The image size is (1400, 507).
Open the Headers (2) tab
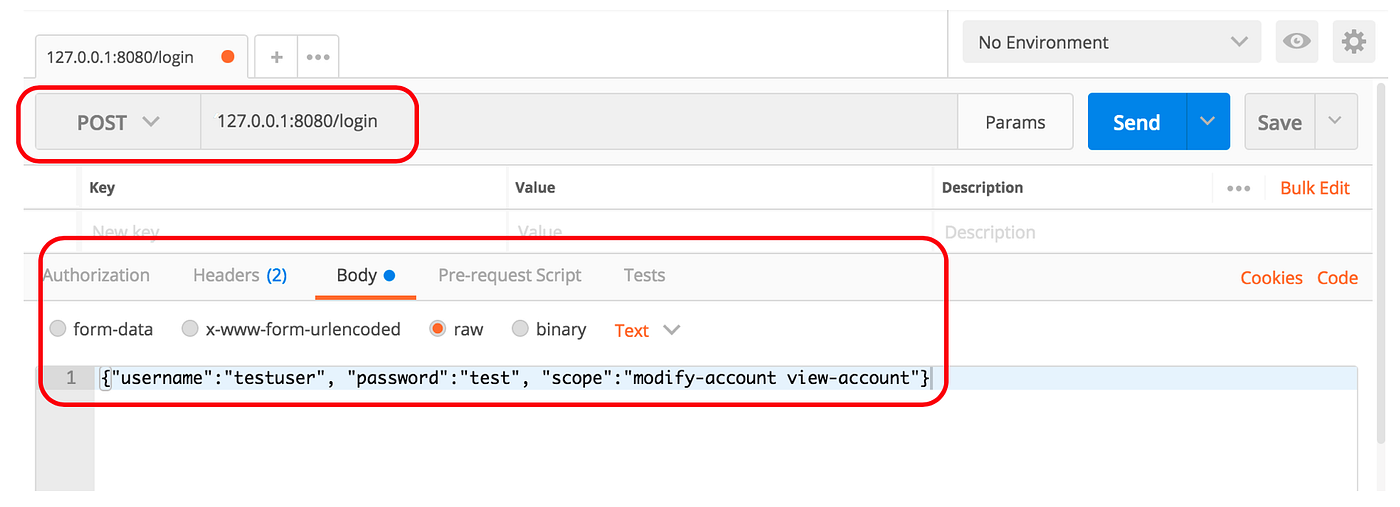[x=240, y=275]
